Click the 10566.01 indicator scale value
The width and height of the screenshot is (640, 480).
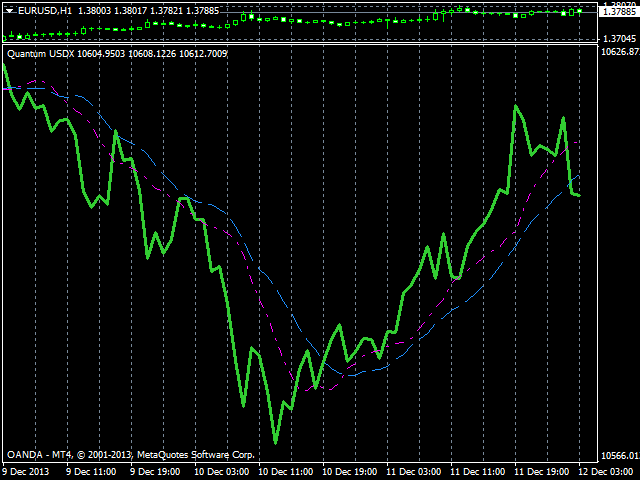tap(620, 455)
